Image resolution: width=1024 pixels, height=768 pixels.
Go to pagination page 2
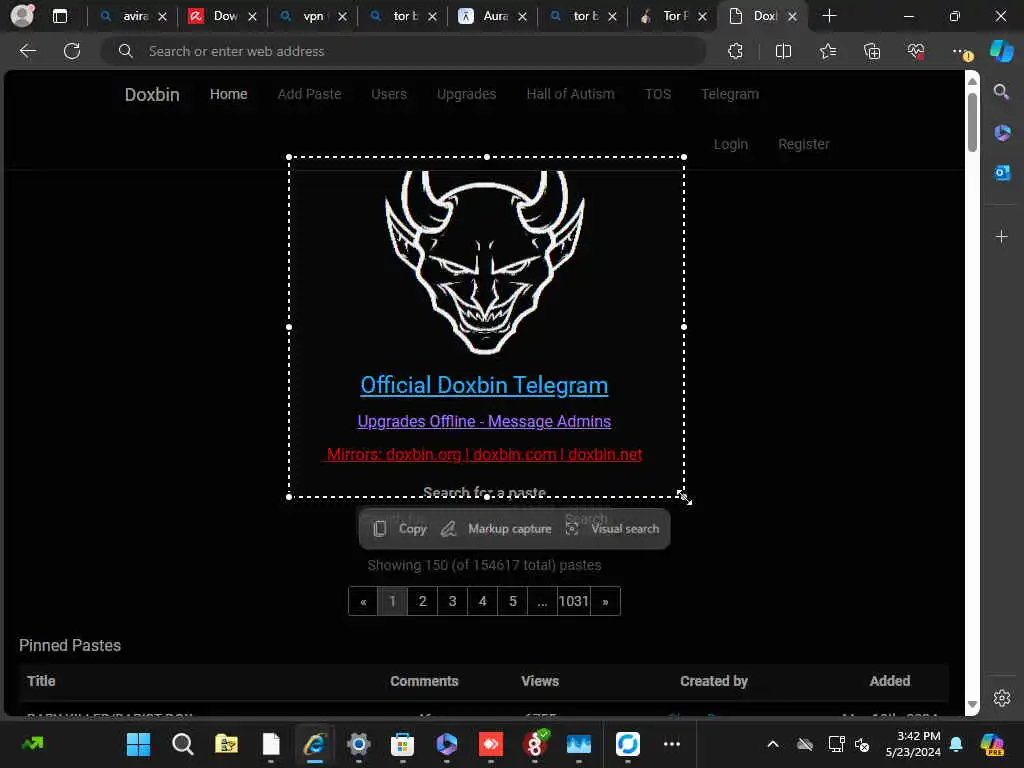423,601
